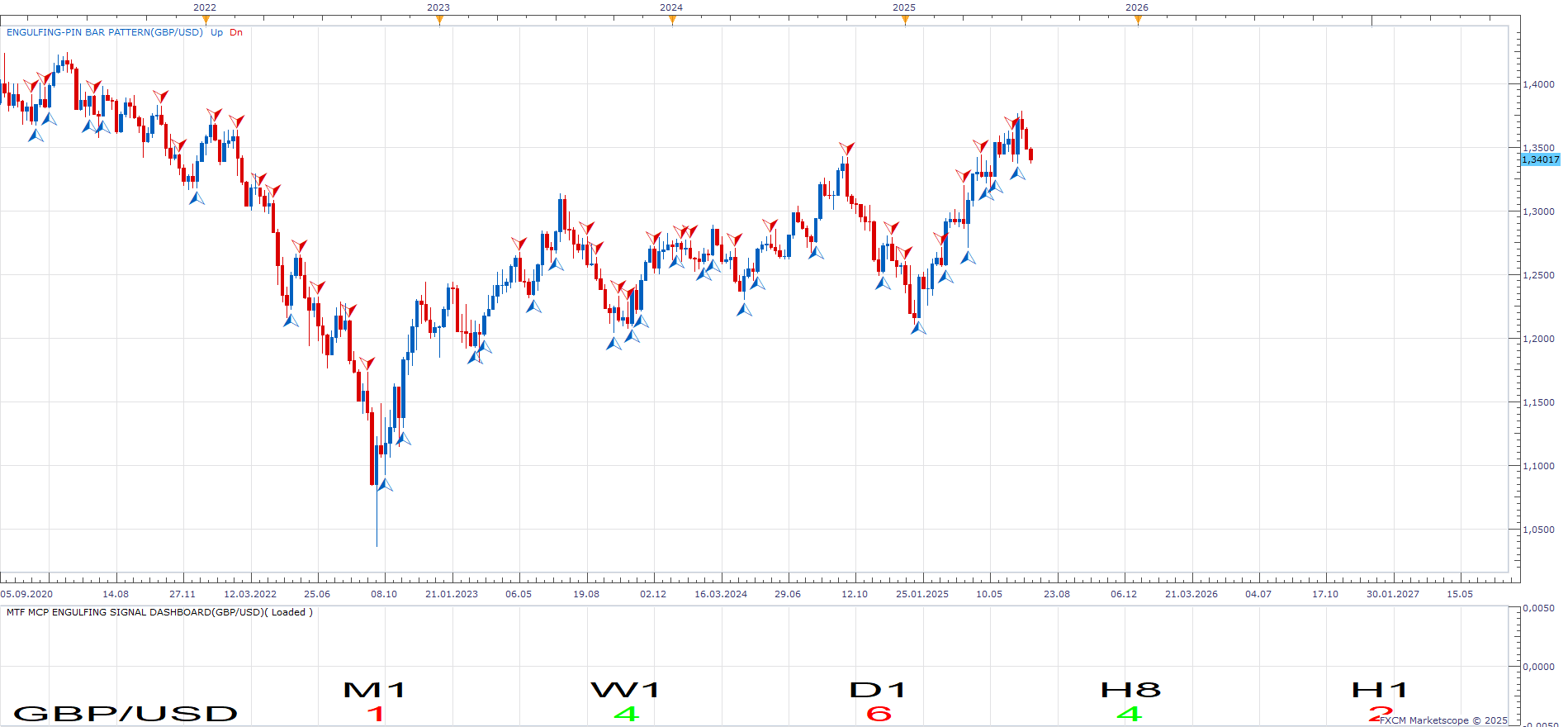Click the 25.01.2025 date on time axis
The width and height of the screenshot is (1568, 727).
[x=922, y=594]
